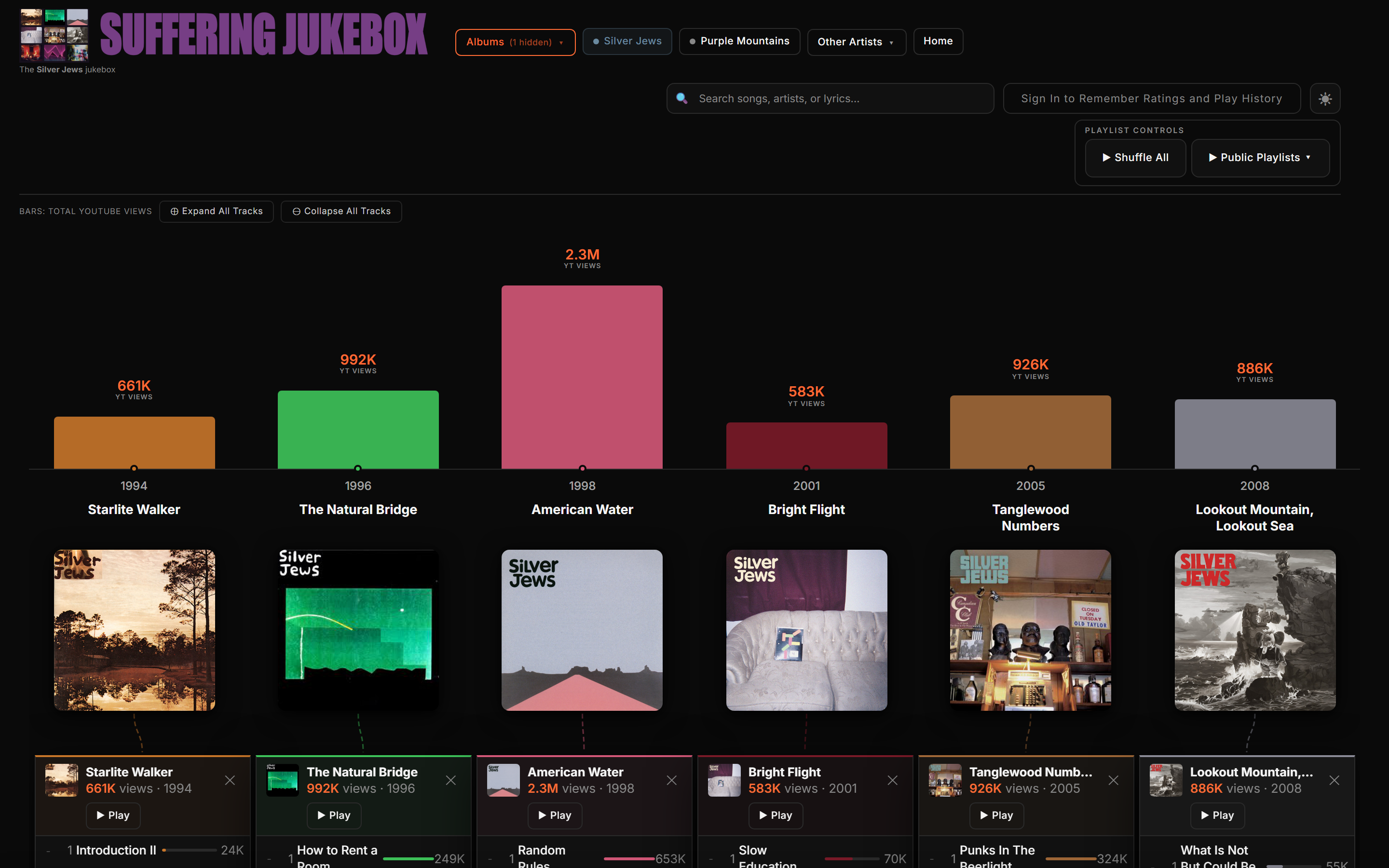Select the orange Starlite Walker bar
Screen dimensions: 1389x868
(x=134, y=443)
